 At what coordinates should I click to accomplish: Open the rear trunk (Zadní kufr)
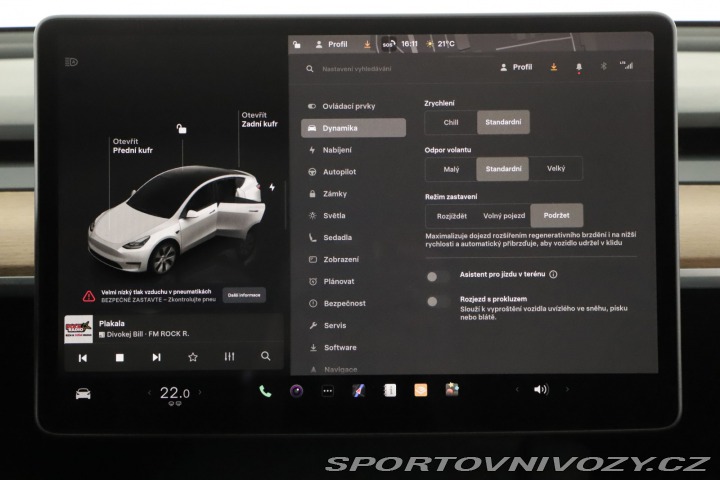click(x=259, y=119)
